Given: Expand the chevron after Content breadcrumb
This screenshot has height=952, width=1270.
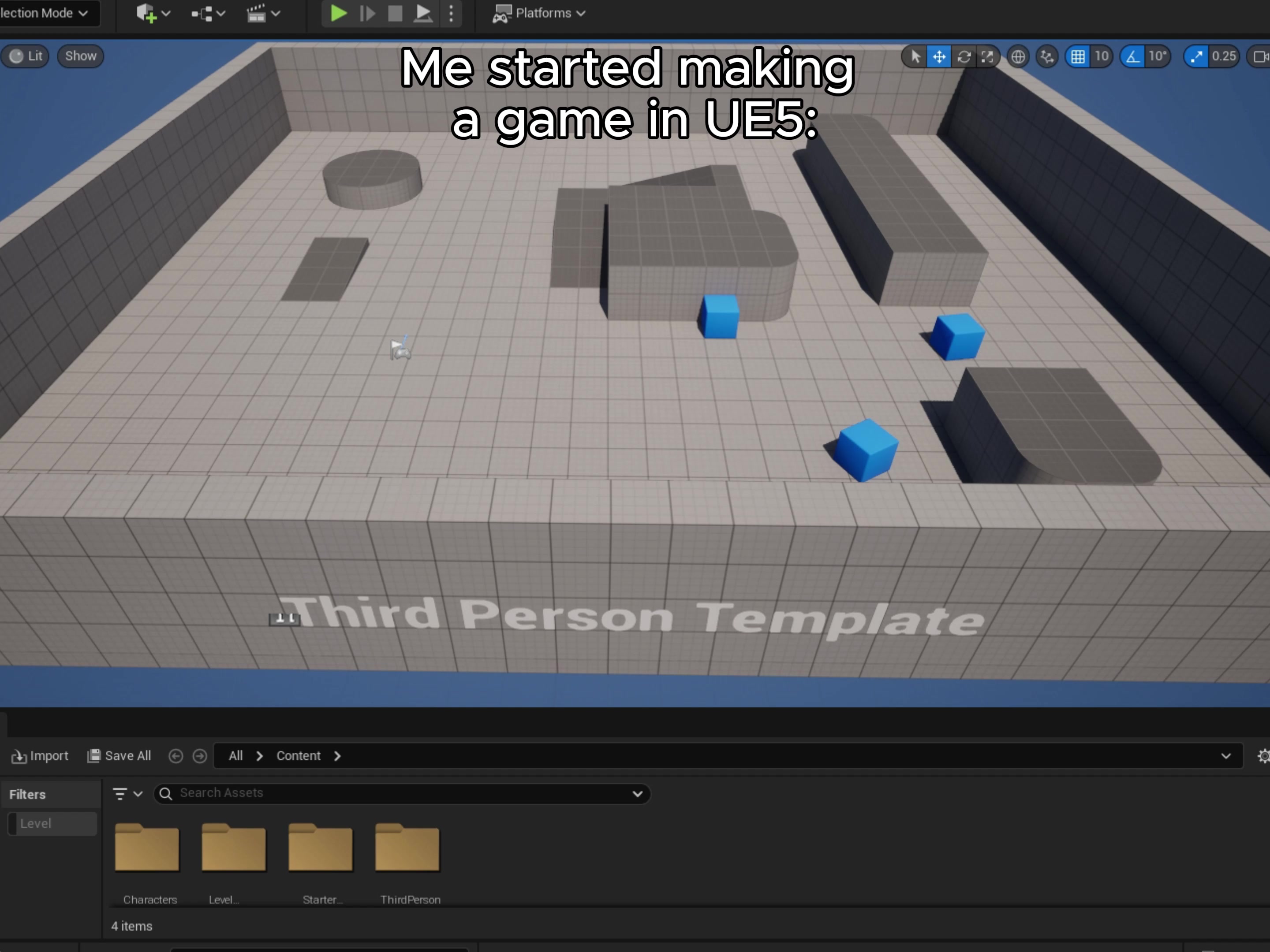Looking at the screenshot, I should pos(338,756).
